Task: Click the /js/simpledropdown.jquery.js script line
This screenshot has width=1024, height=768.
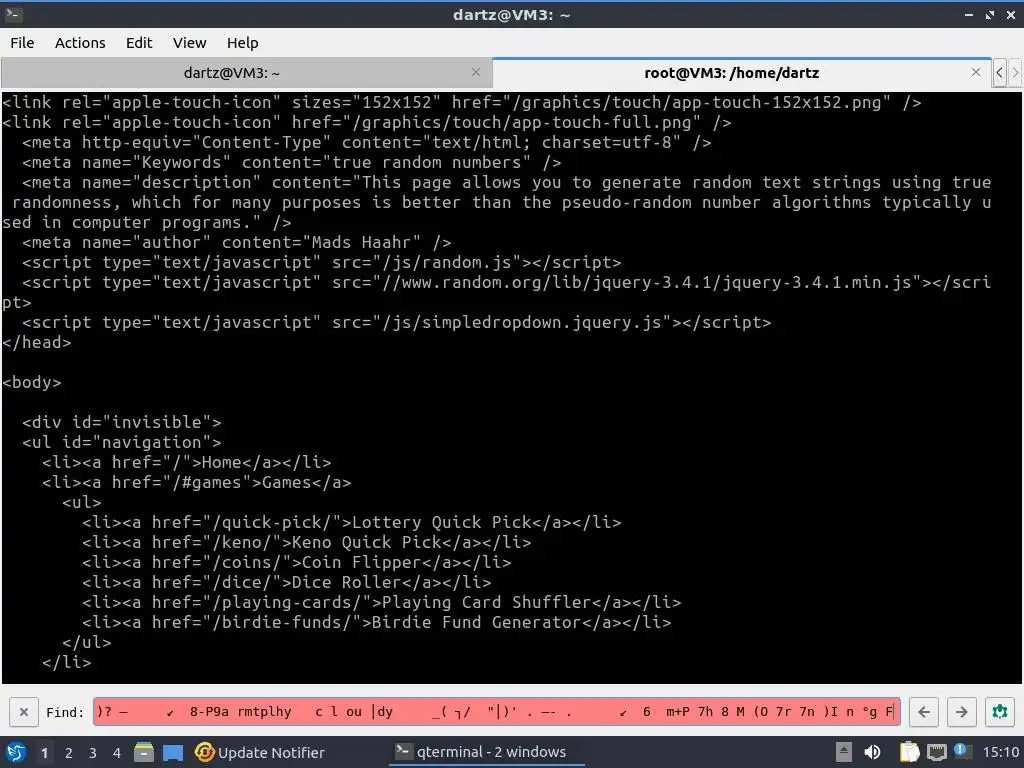Action: coord(396,322)
